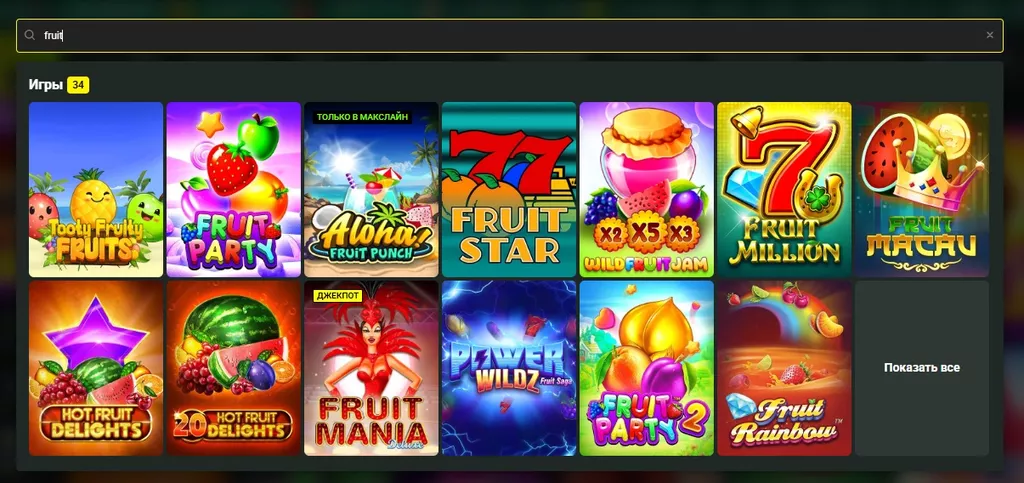Open the Fruit Macau game

(x=922, y=189)
